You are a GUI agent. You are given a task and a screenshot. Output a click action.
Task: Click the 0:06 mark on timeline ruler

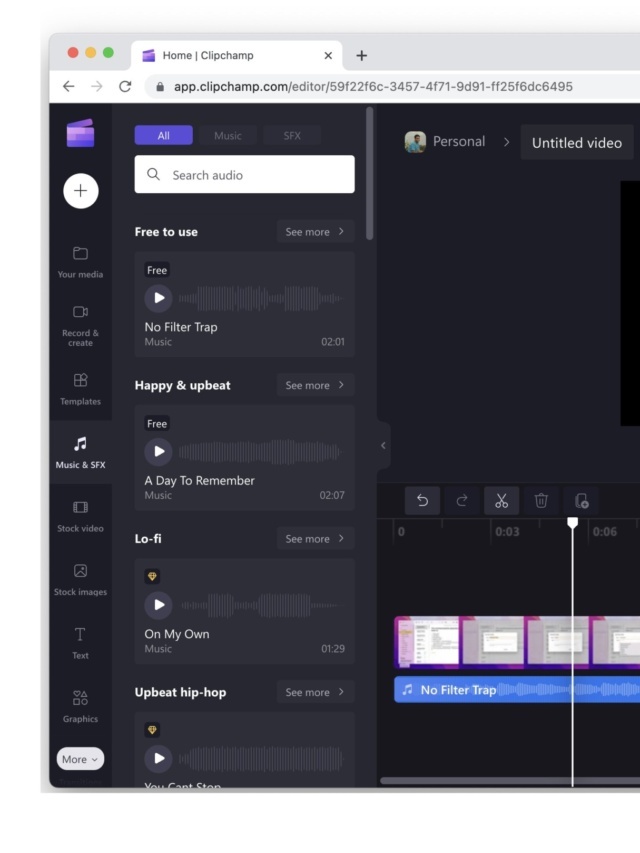click(605, 531)
